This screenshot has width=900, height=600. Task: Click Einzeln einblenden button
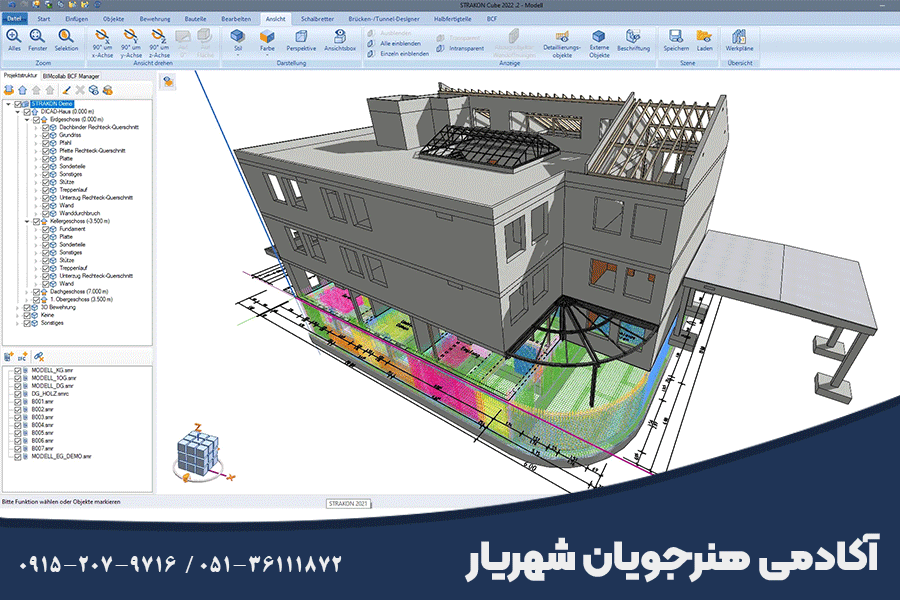[x=403, y=53]
